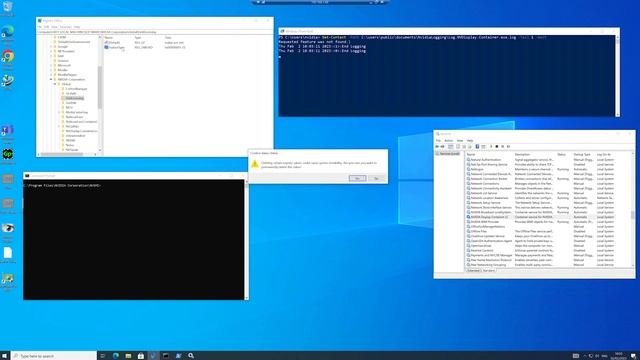Click registry tree scroll down arrow
The width and height of the screenshot is (640, 360).
point(100,150)
